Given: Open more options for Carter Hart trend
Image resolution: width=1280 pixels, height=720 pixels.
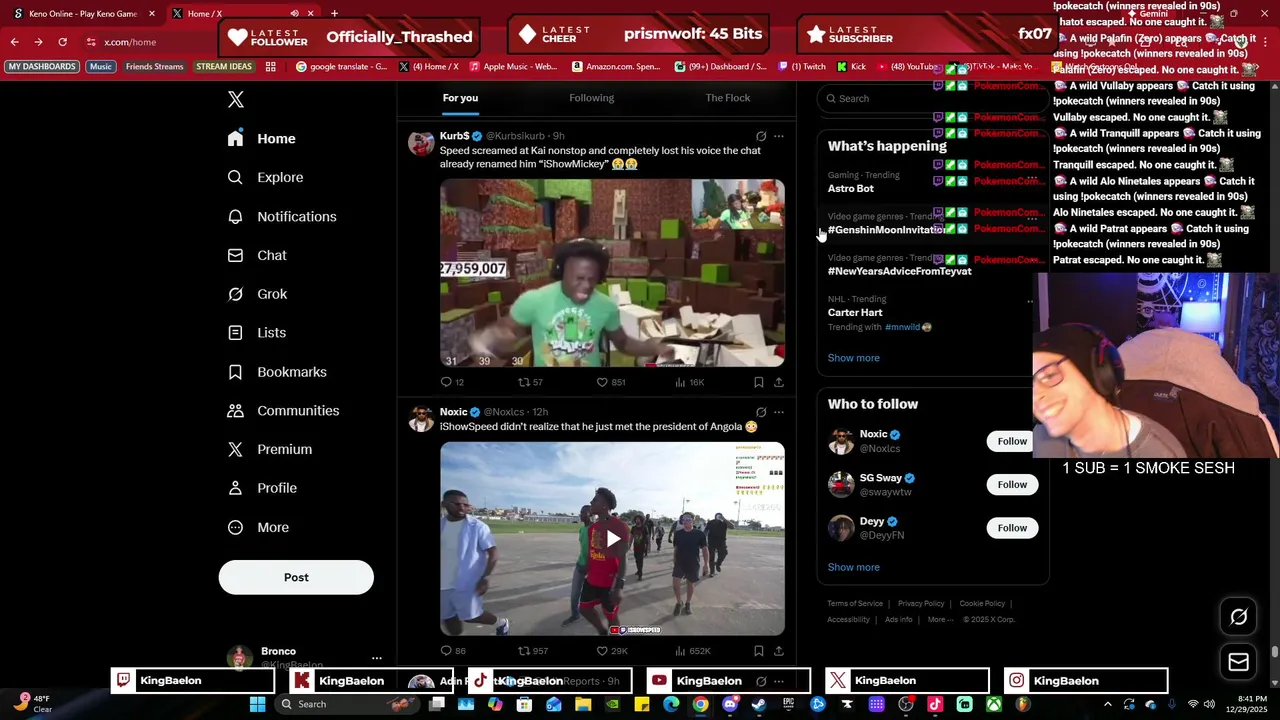Looking at the screenshot, I should pos(1031,301).
